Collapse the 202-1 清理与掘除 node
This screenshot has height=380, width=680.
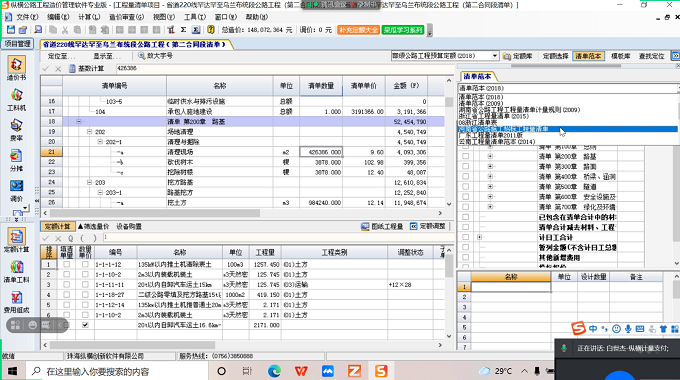(100, 142)
